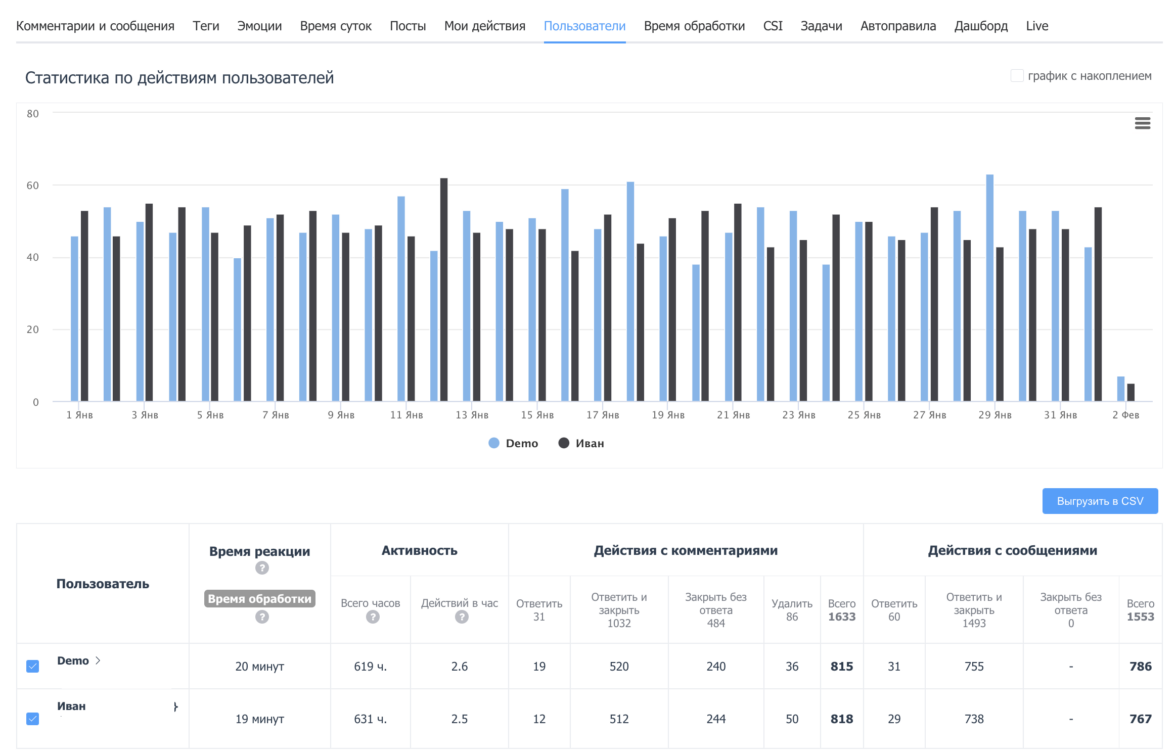Image resolution: width=1176 pixels, height=756 pixels.
Task: Uncheck the Demo user checkbox
Action: tap(33, 666)
